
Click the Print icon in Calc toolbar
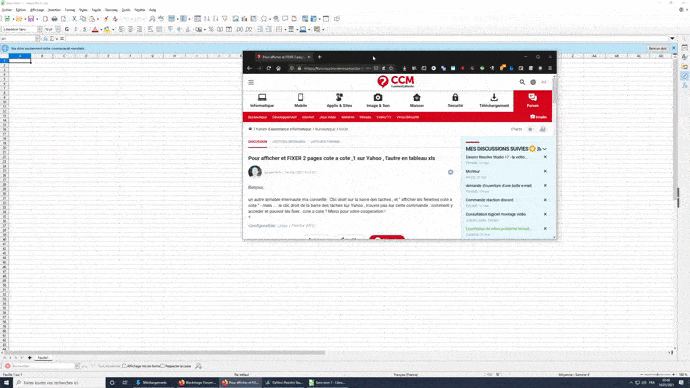coord(55,19)
